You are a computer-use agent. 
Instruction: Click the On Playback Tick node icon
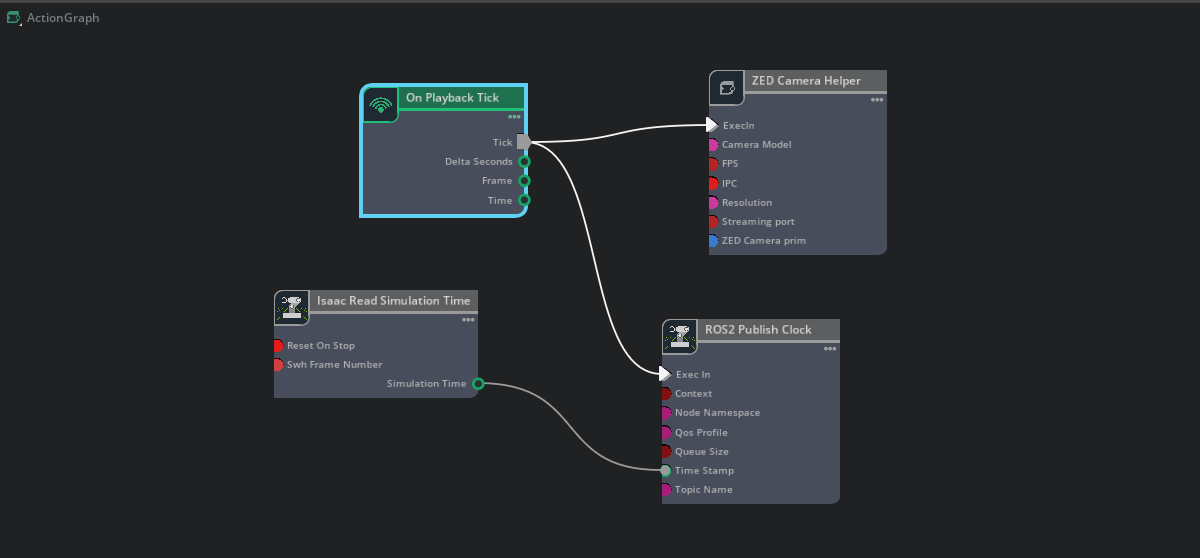(380, 104)
